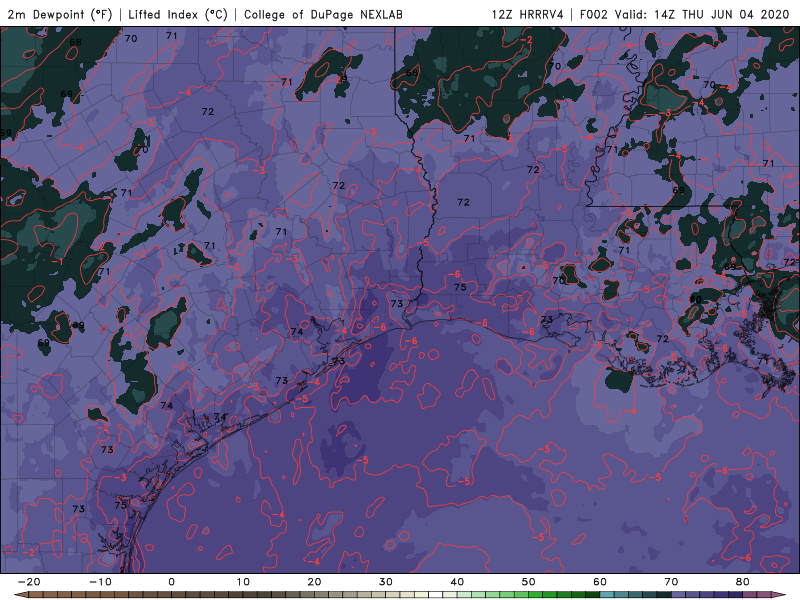The image size is (800, 600).
Task: Click the "20" color scale label
Action: pyautogui.click(x=314, y=582)
